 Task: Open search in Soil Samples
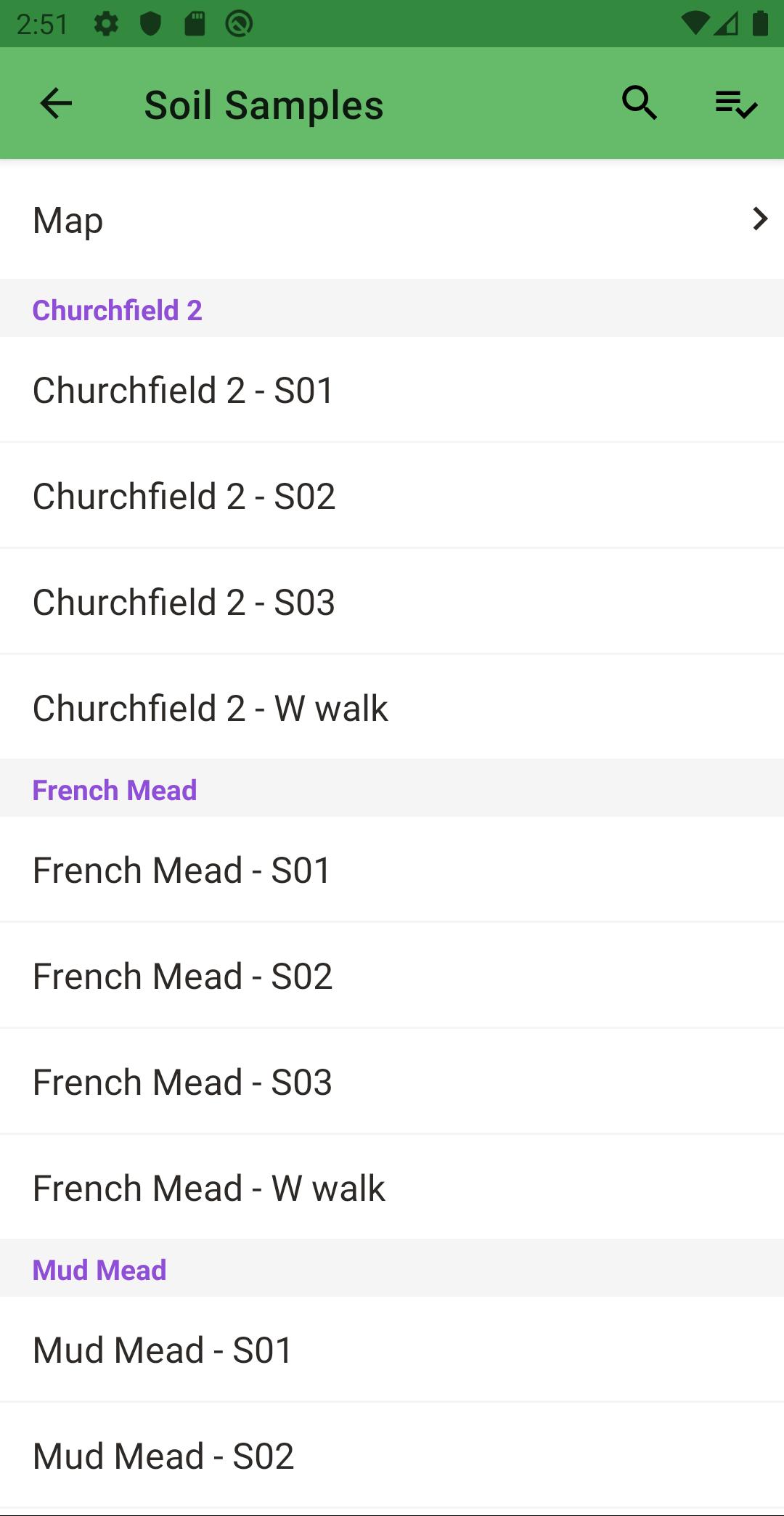click(640, 103)
